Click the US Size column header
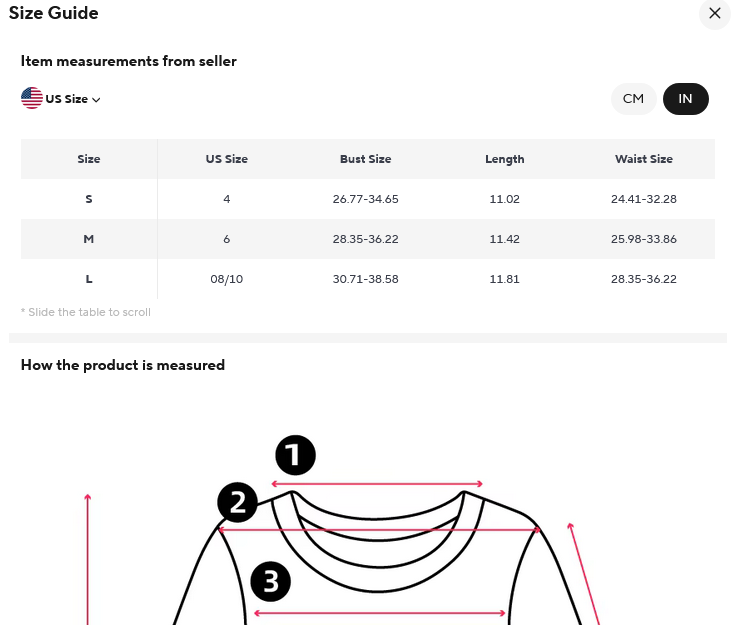The height and width of the screenshot is (630, 737). point(226,159)
